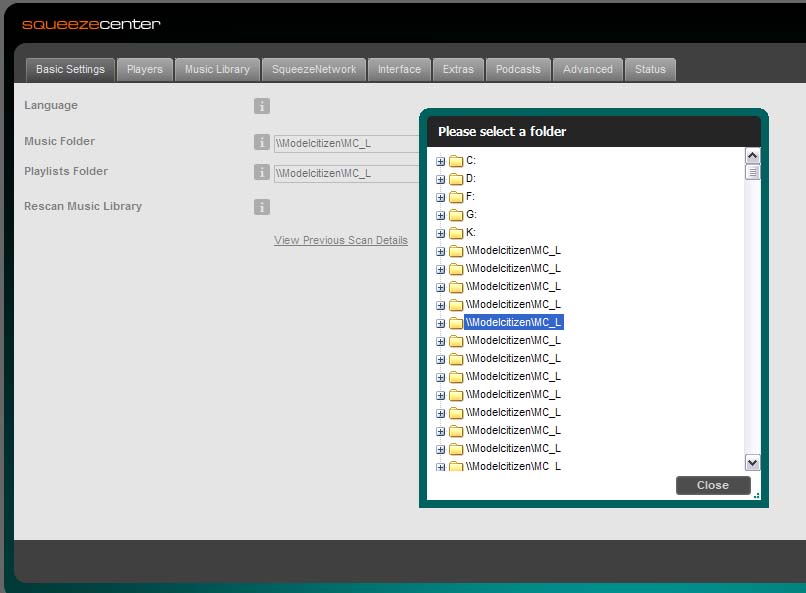The width and height of the screenshot is (806, 593).
Task: Expand the highlighted \\Modelcitizen\MC_L node
Action: coord(440,323)
